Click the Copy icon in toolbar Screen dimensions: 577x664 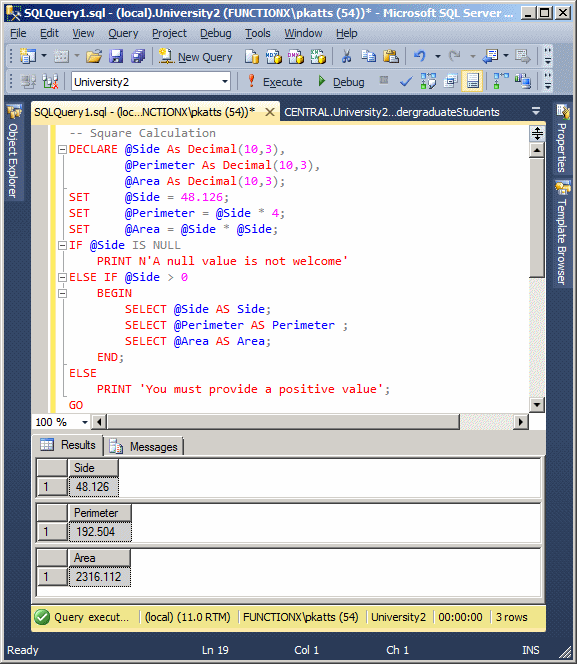pyautogui.click(x=368, y=56)
